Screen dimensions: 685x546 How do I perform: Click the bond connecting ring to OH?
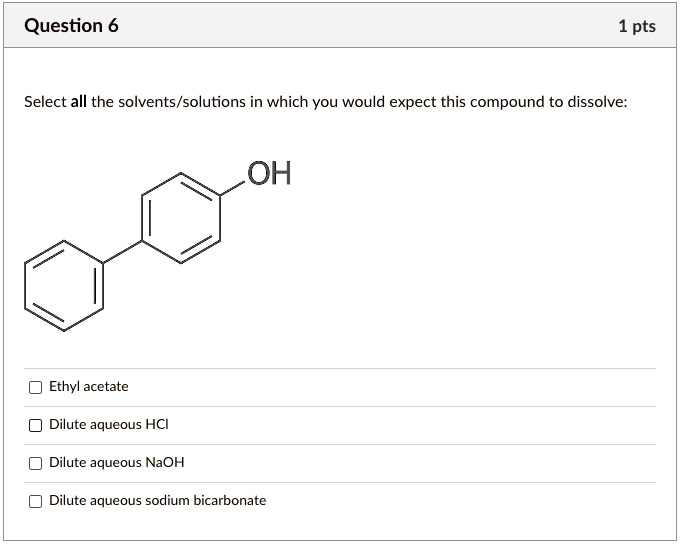(232, 188)
